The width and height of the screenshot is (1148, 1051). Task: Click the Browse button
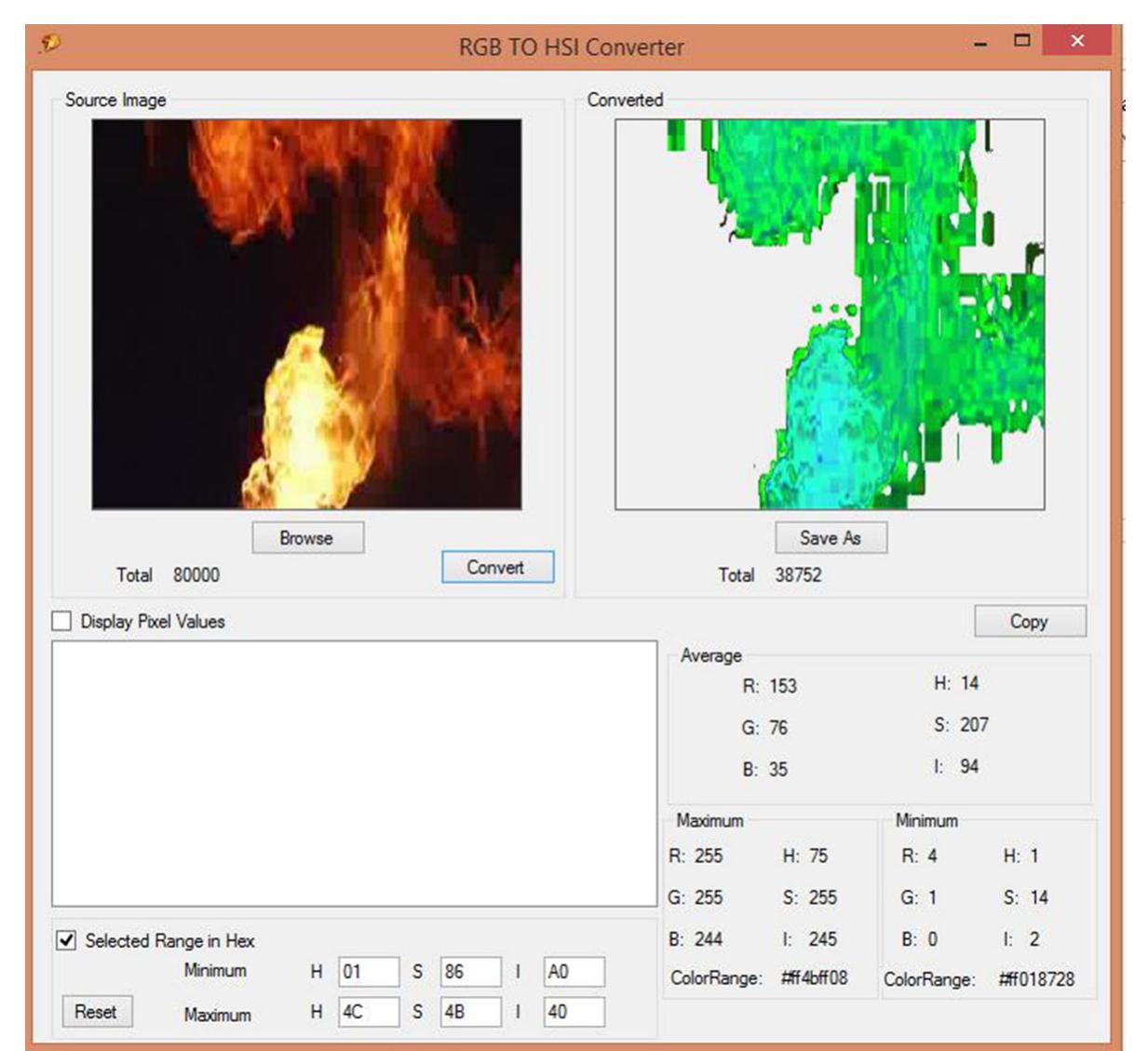pos(307,538)
